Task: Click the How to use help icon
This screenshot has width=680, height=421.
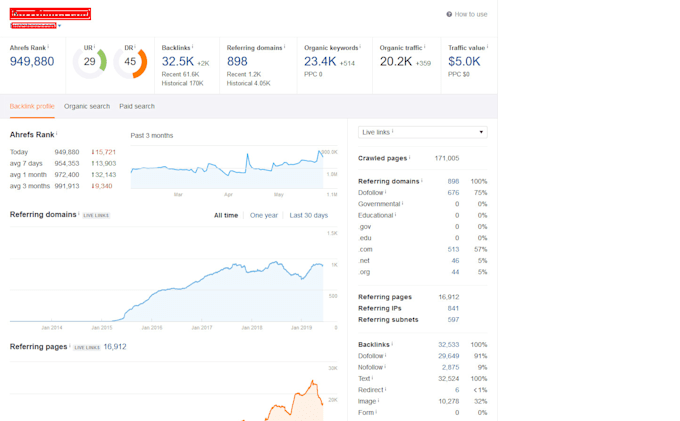Action: (450, 14)
